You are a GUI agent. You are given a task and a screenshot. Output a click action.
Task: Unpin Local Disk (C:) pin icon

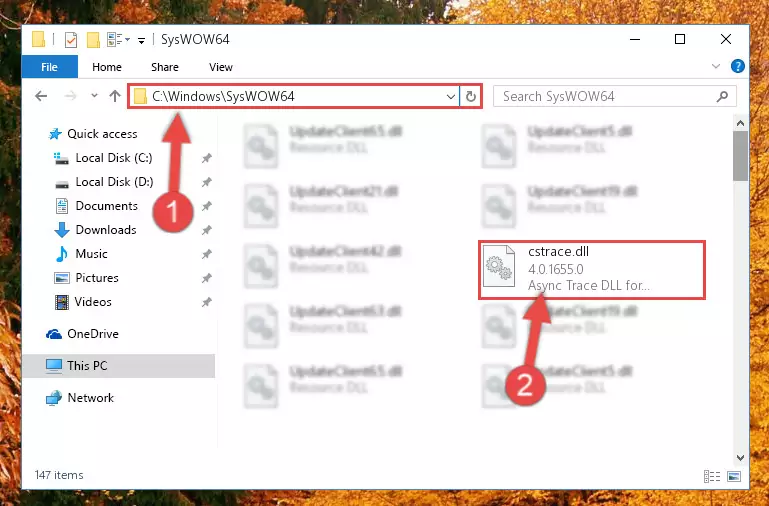(206, 158)
